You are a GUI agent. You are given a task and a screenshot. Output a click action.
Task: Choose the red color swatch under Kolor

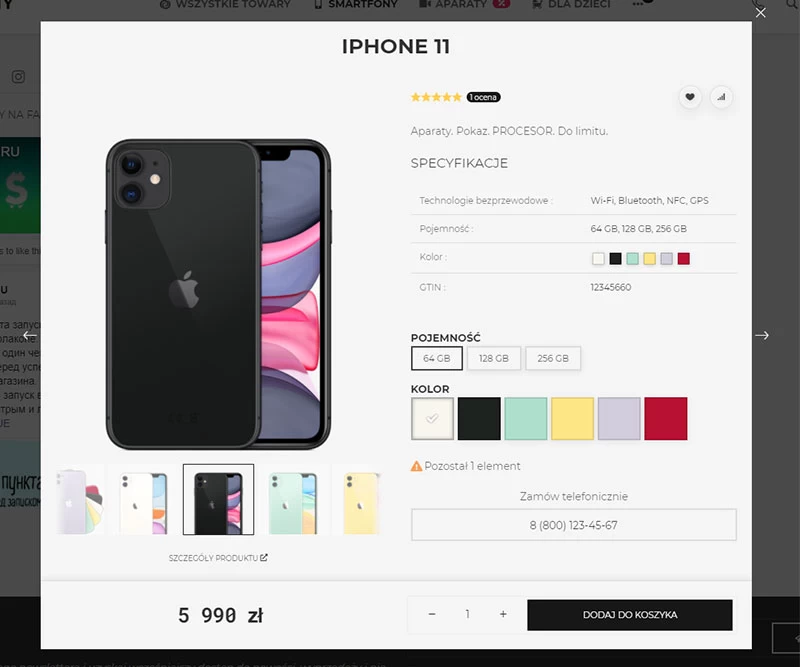(x=665, y=418)
